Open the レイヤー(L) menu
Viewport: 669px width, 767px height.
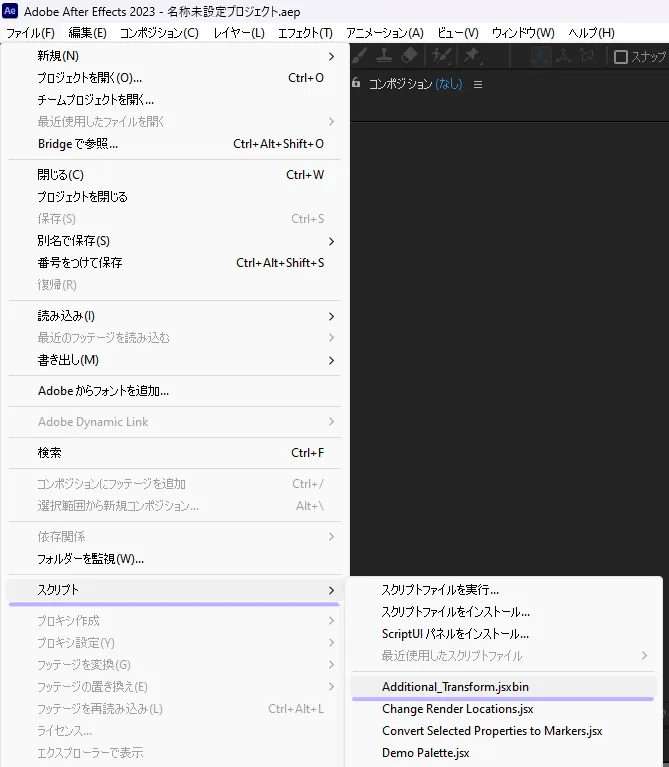(x=239, y=33)
